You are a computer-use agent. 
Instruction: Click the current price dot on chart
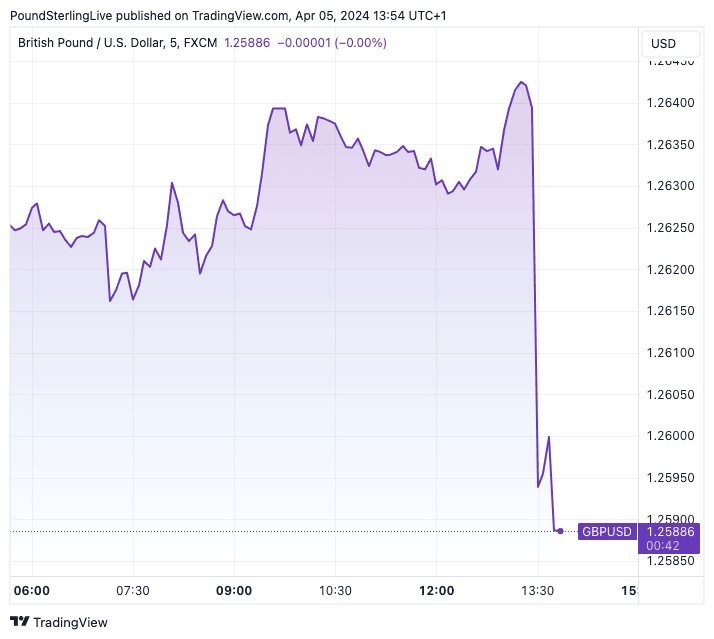[560, 531]
